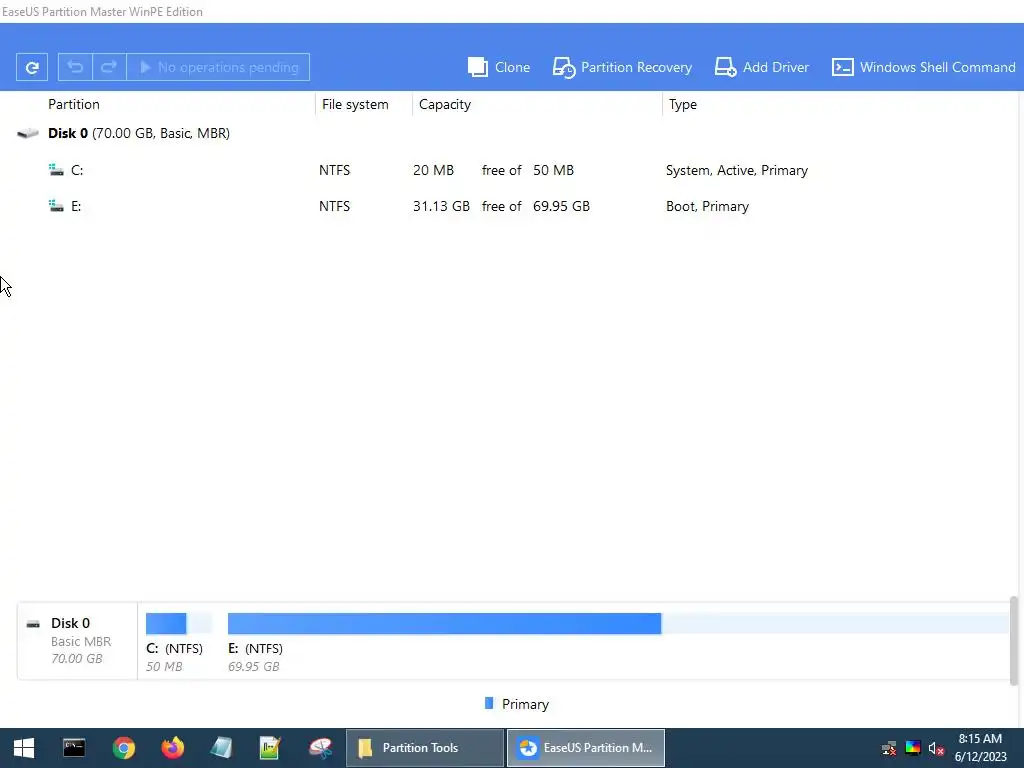The height and width of the screenshot is (768, 1024).
Task: Open the red and white taskbar app
Action: pyautogui.click(x=320, y=748)
